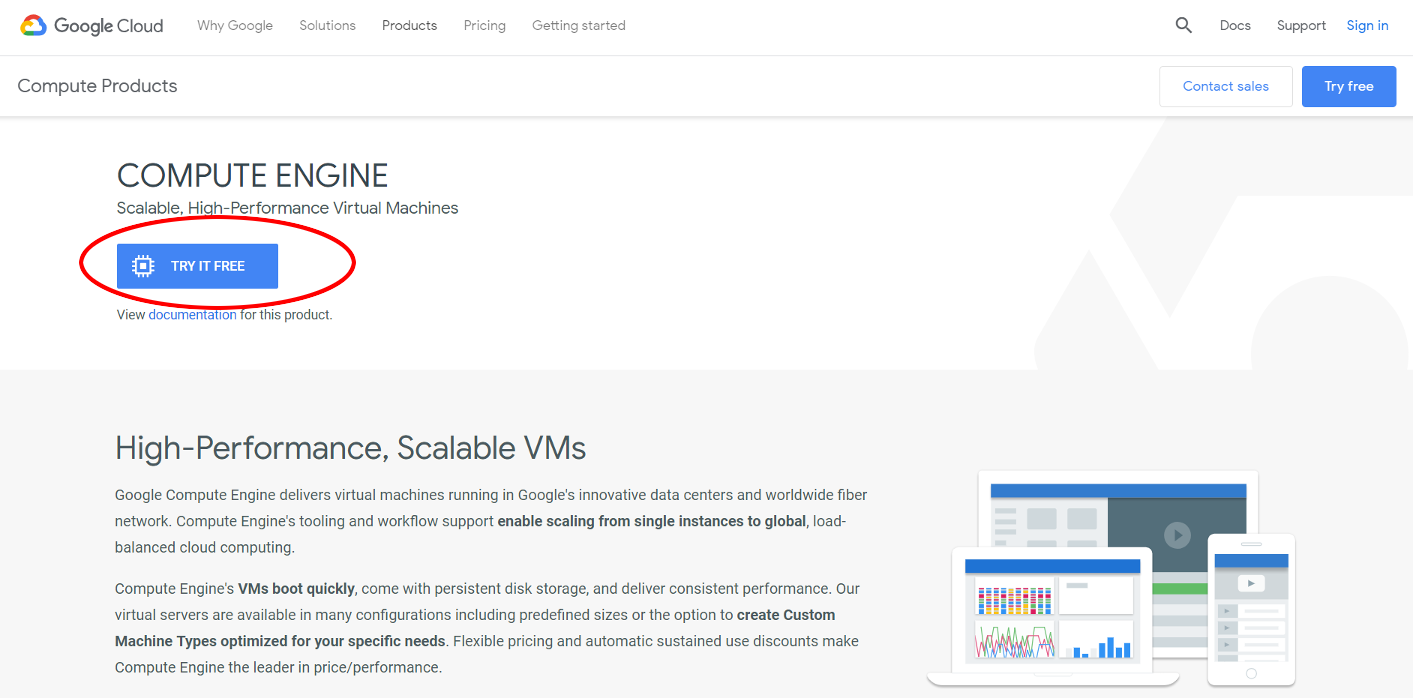Go to the Pricing page
Screen dimensions: 1413x698
pos(485,26)
